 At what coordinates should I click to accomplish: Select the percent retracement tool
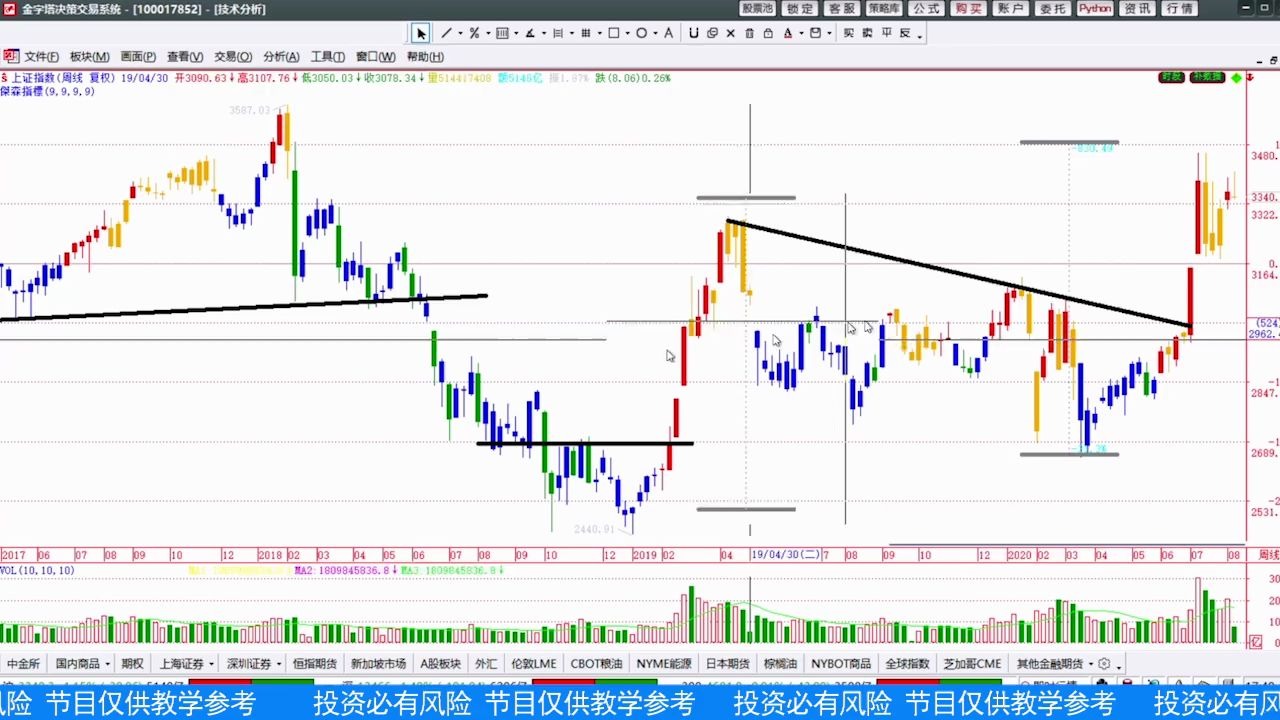tap(474, 33)
